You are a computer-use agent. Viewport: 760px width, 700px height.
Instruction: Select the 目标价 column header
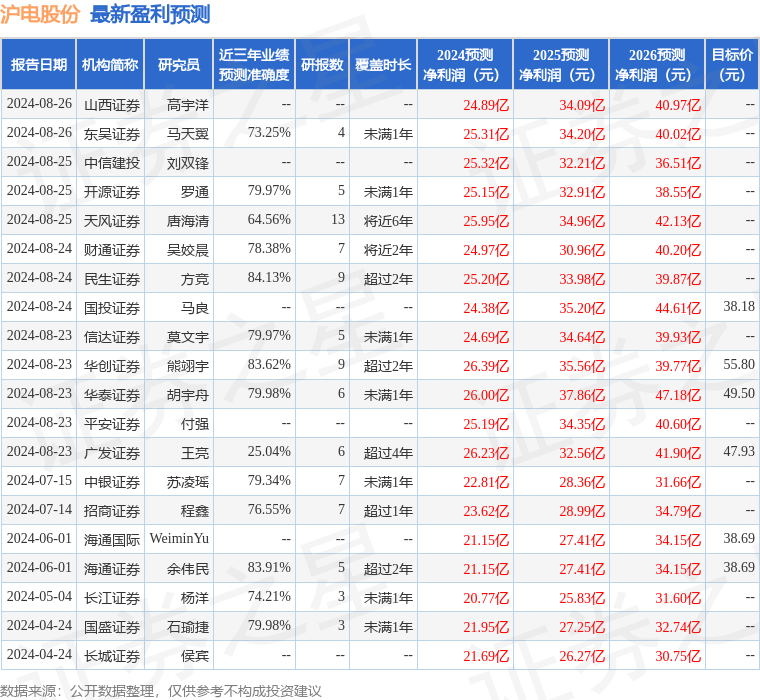pyautogui.click(x=732, y=64)
